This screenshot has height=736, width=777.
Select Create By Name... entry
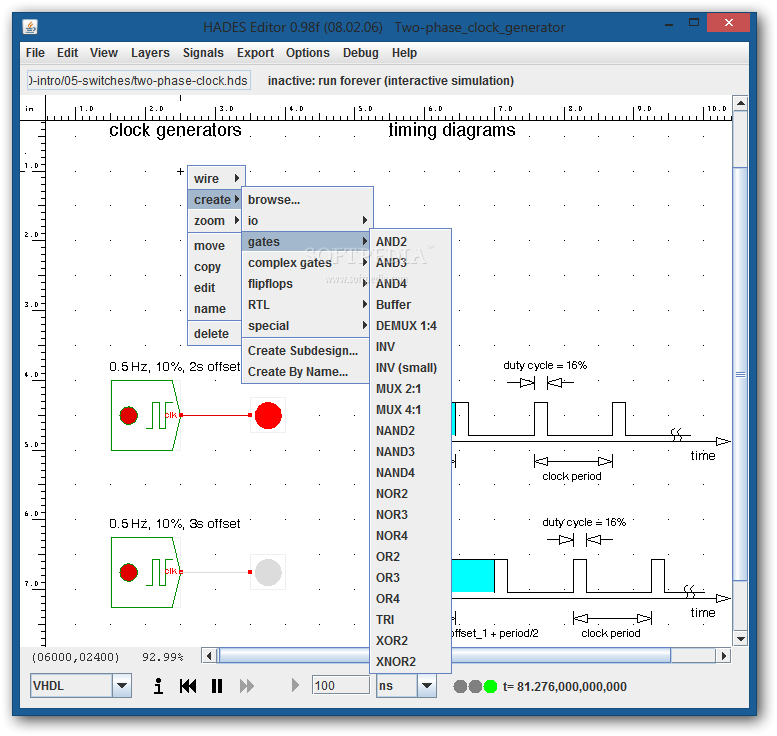[307, 372]
